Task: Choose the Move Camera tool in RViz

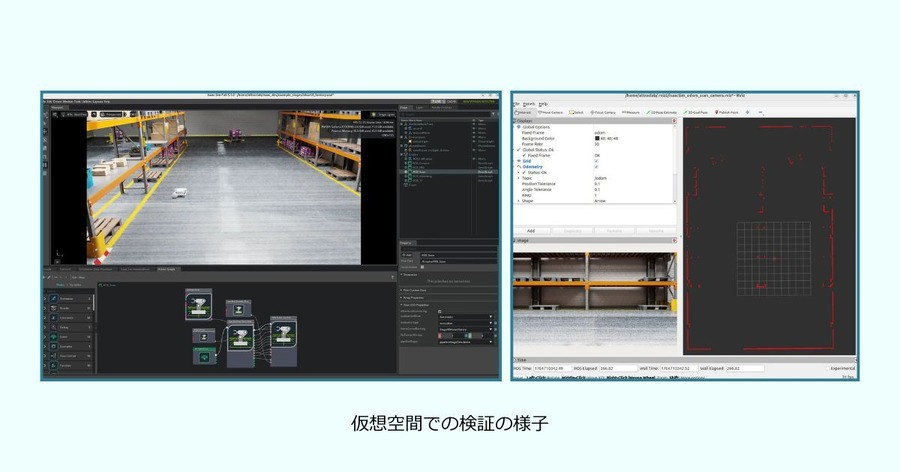Action: pos(550,113)
